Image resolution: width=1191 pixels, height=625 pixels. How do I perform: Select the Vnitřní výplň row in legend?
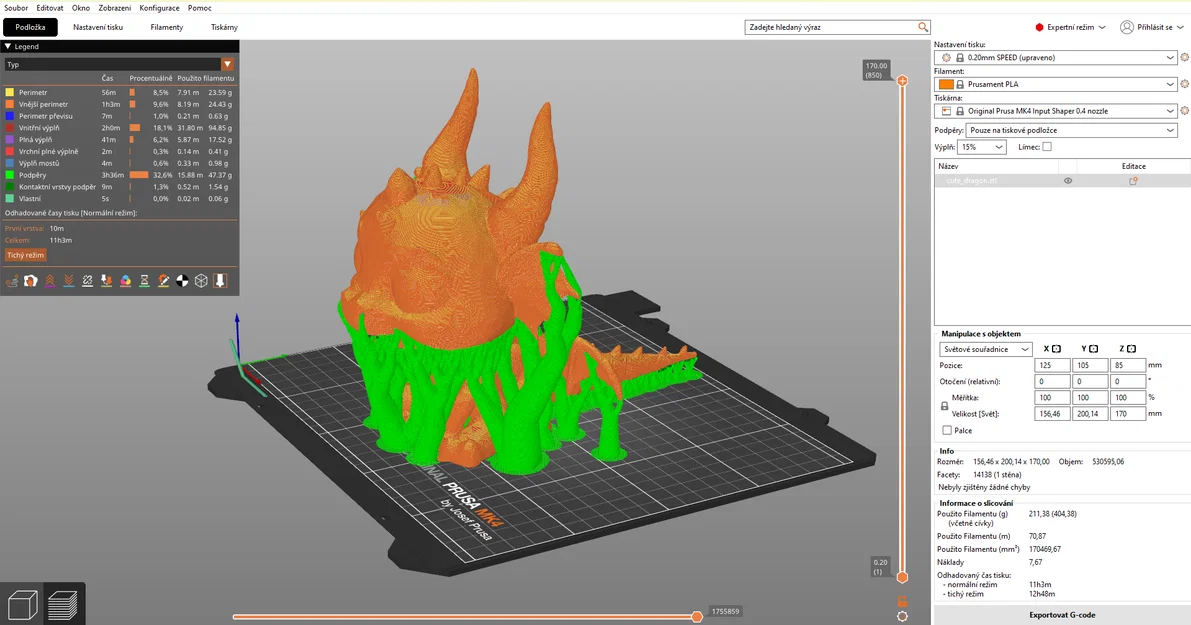point(119,128)
